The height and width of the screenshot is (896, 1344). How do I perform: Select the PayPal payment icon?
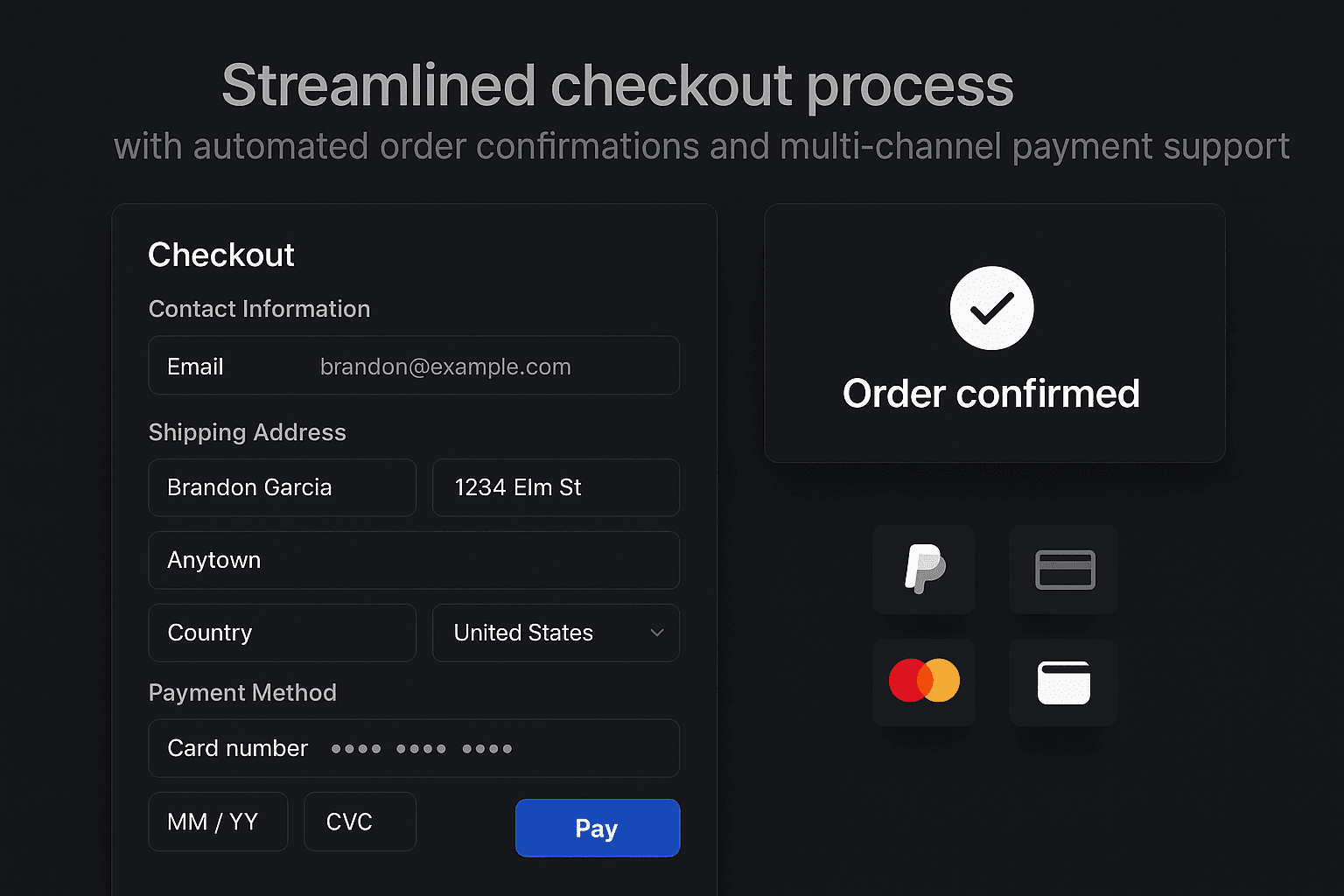click(x=924, y=570)
